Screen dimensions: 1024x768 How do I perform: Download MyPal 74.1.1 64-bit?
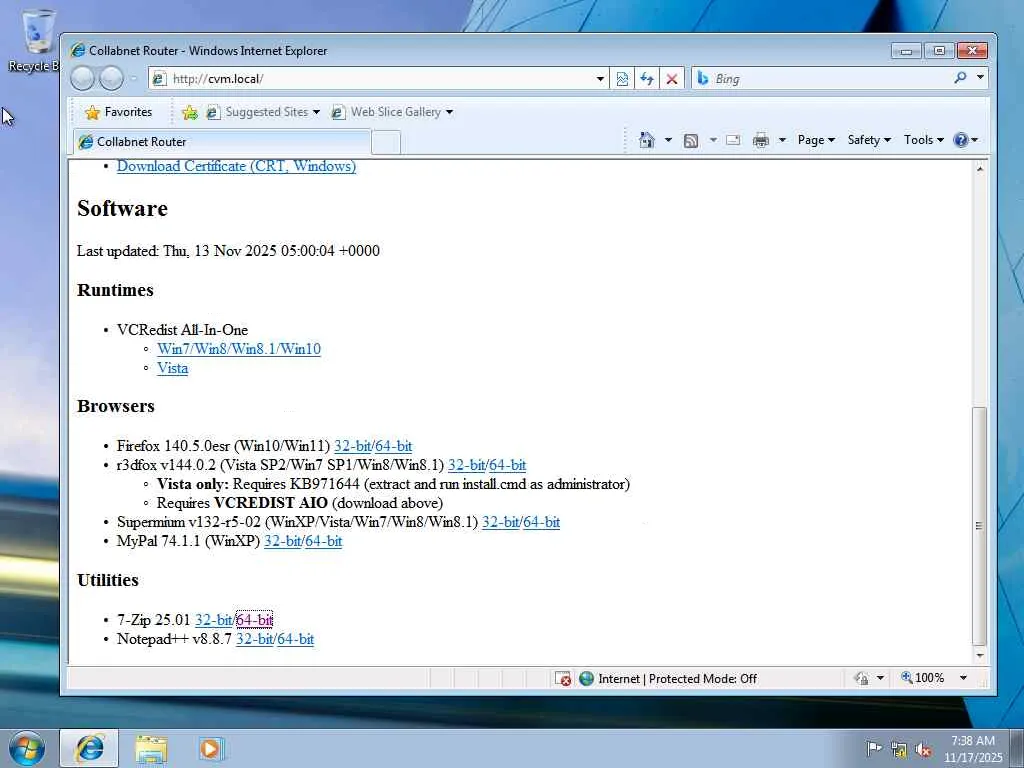point(323,541)
